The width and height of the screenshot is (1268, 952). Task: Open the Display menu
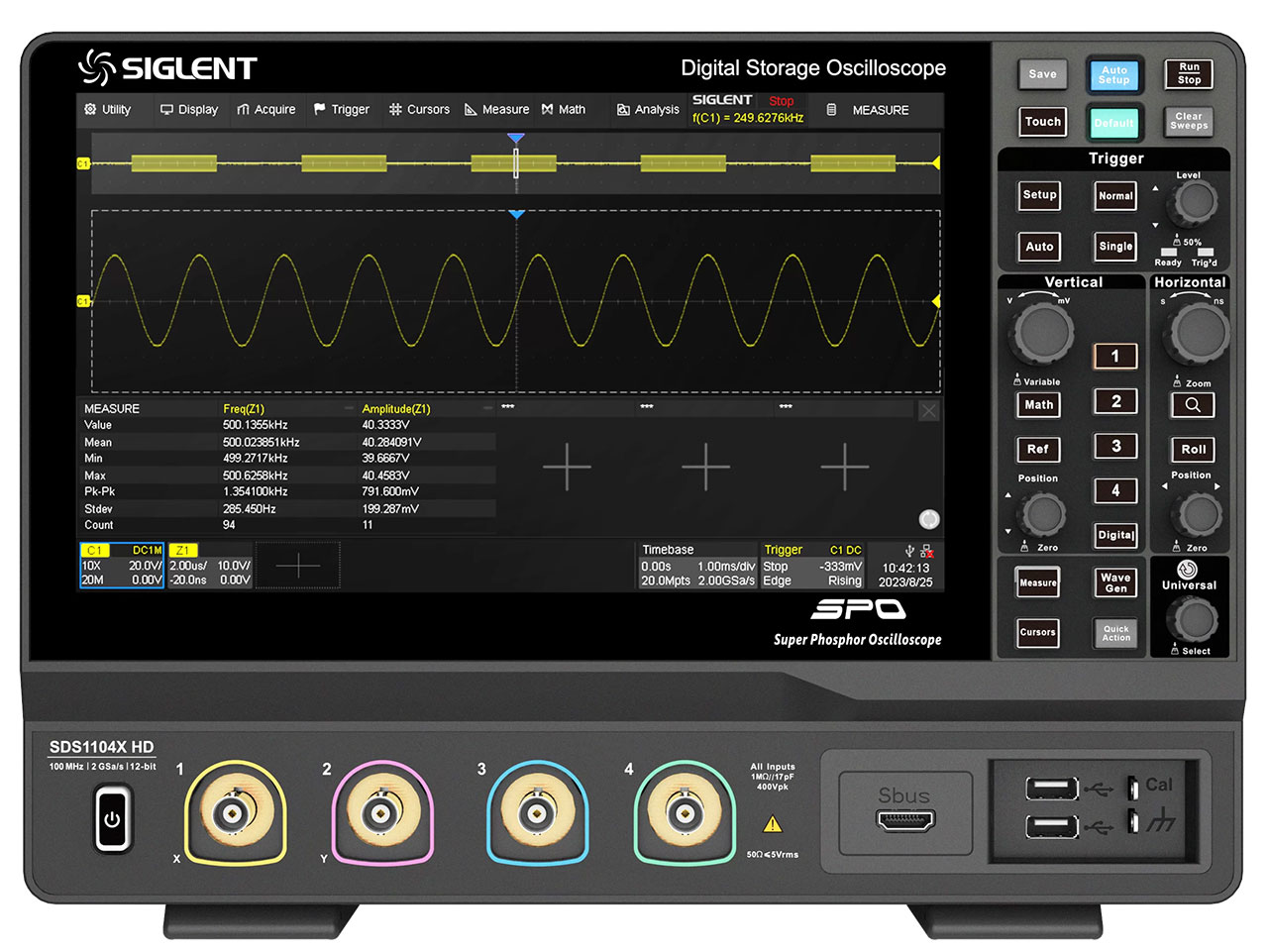tap(188, 109)
